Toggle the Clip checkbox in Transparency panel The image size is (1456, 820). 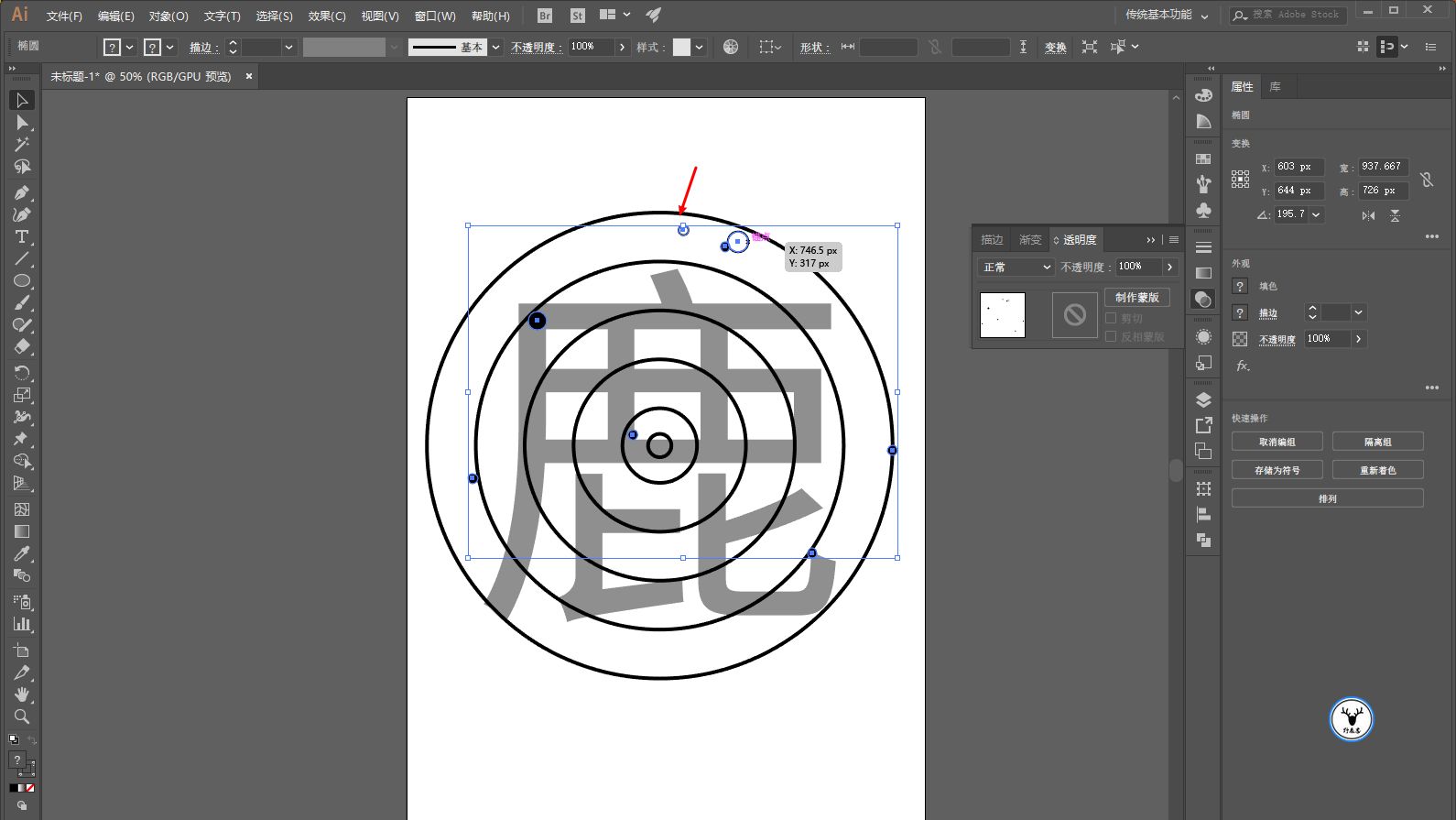pos(1111,318)
